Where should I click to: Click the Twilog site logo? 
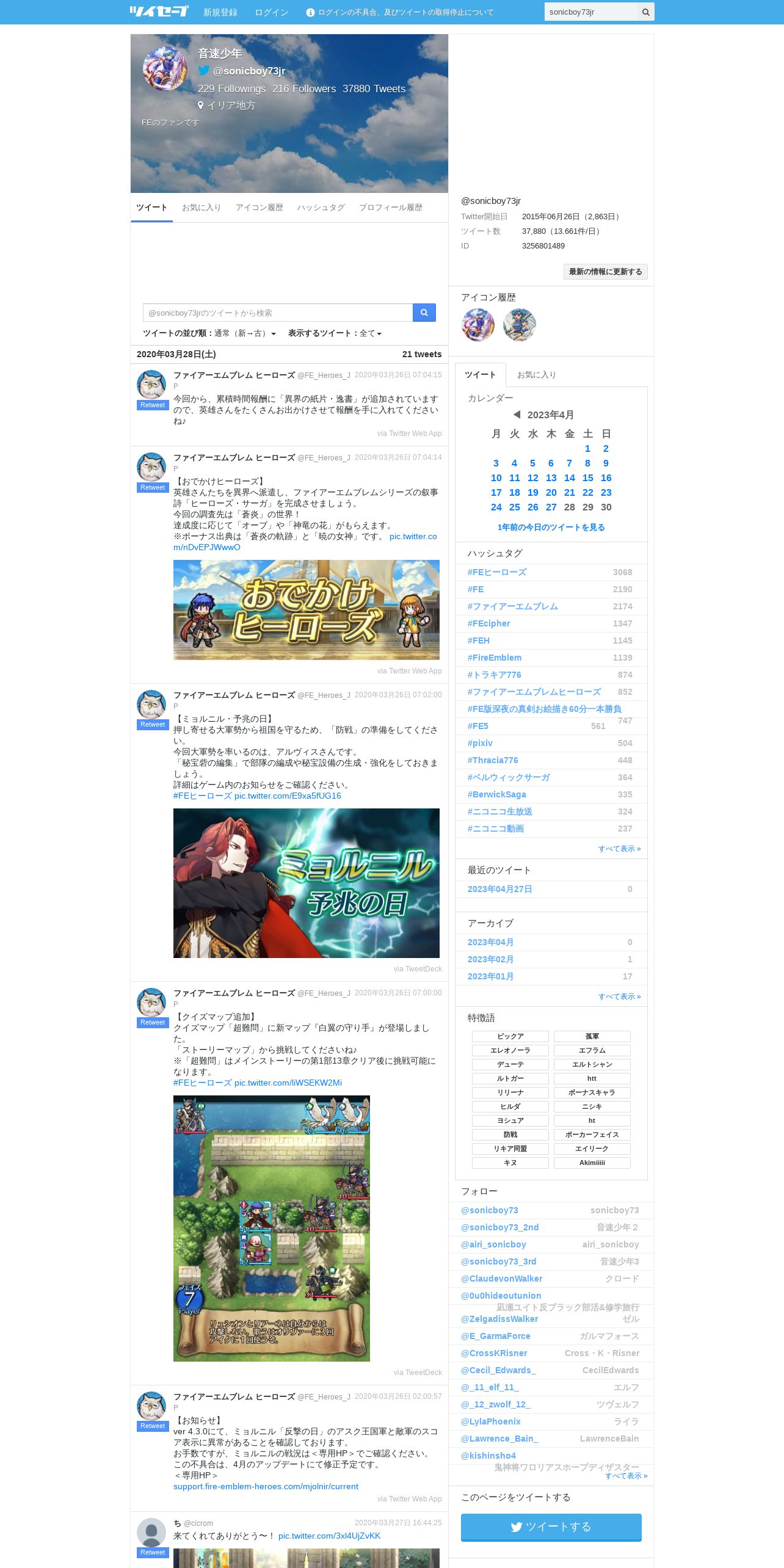pos(159,11)
